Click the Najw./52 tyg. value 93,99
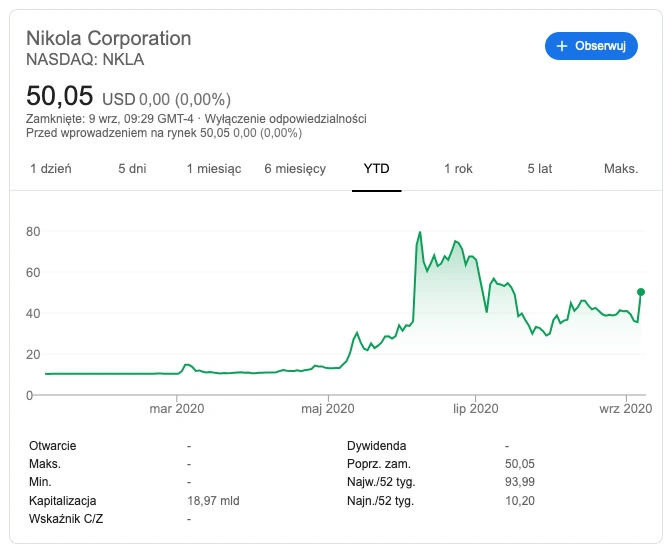This screenshot has height=555, width=672. pos(519,482)
